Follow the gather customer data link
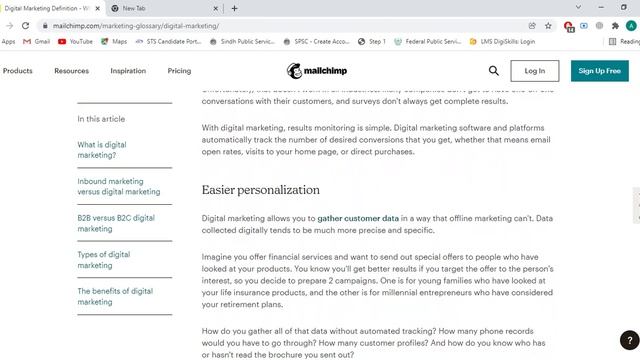The height and width of the screenshot is (360, 640). (358, 218)
